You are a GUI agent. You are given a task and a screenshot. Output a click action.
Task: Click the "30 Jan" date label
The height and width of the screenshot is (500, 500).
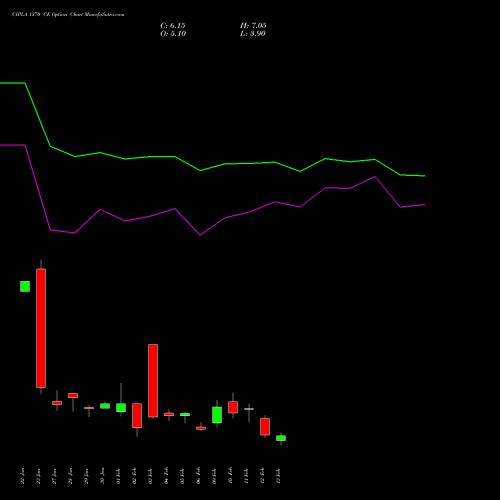(102, 476)
